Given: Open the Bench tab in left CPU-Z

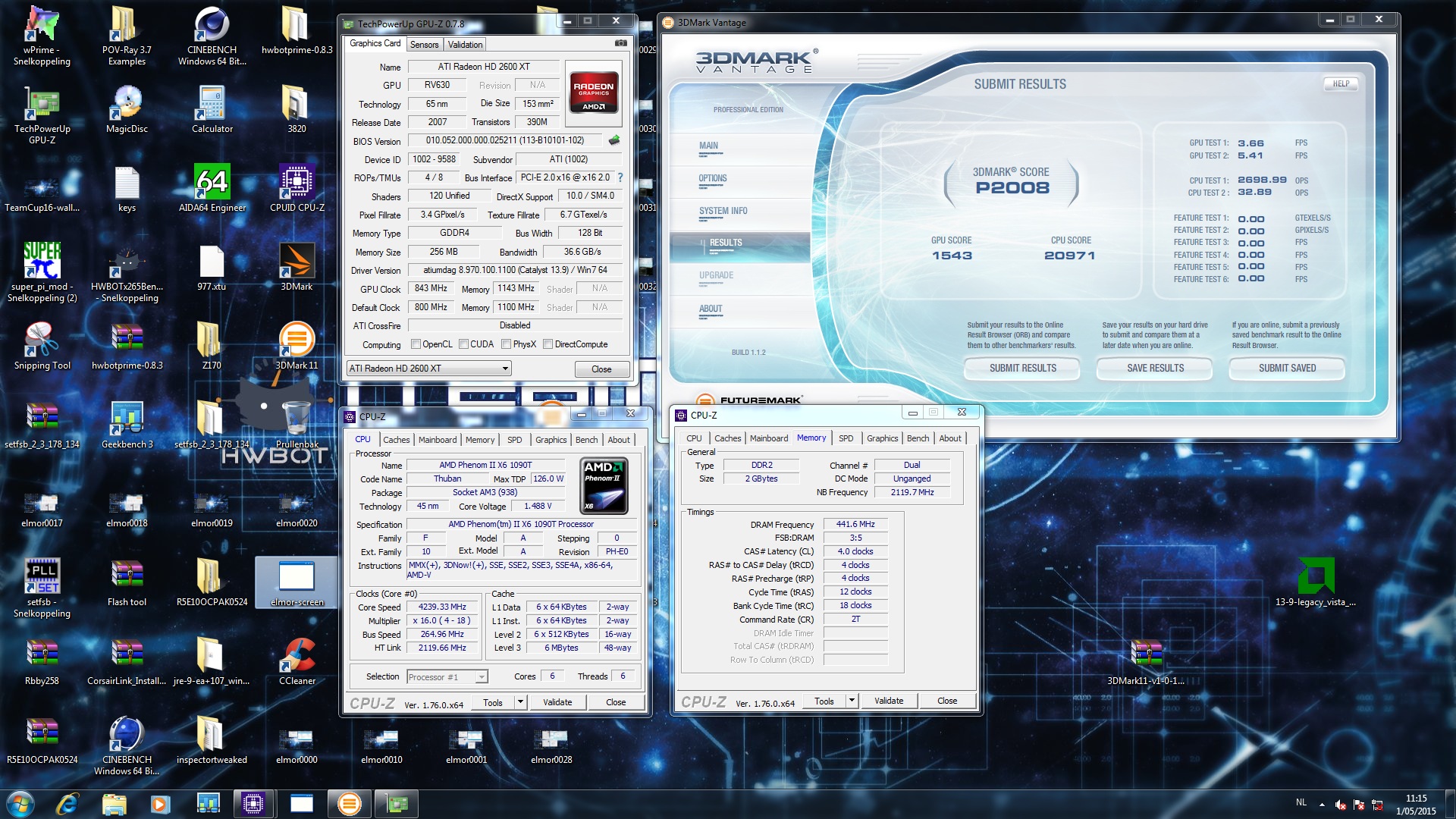Looking at the screenshot, I should click(x=586, y=440).
